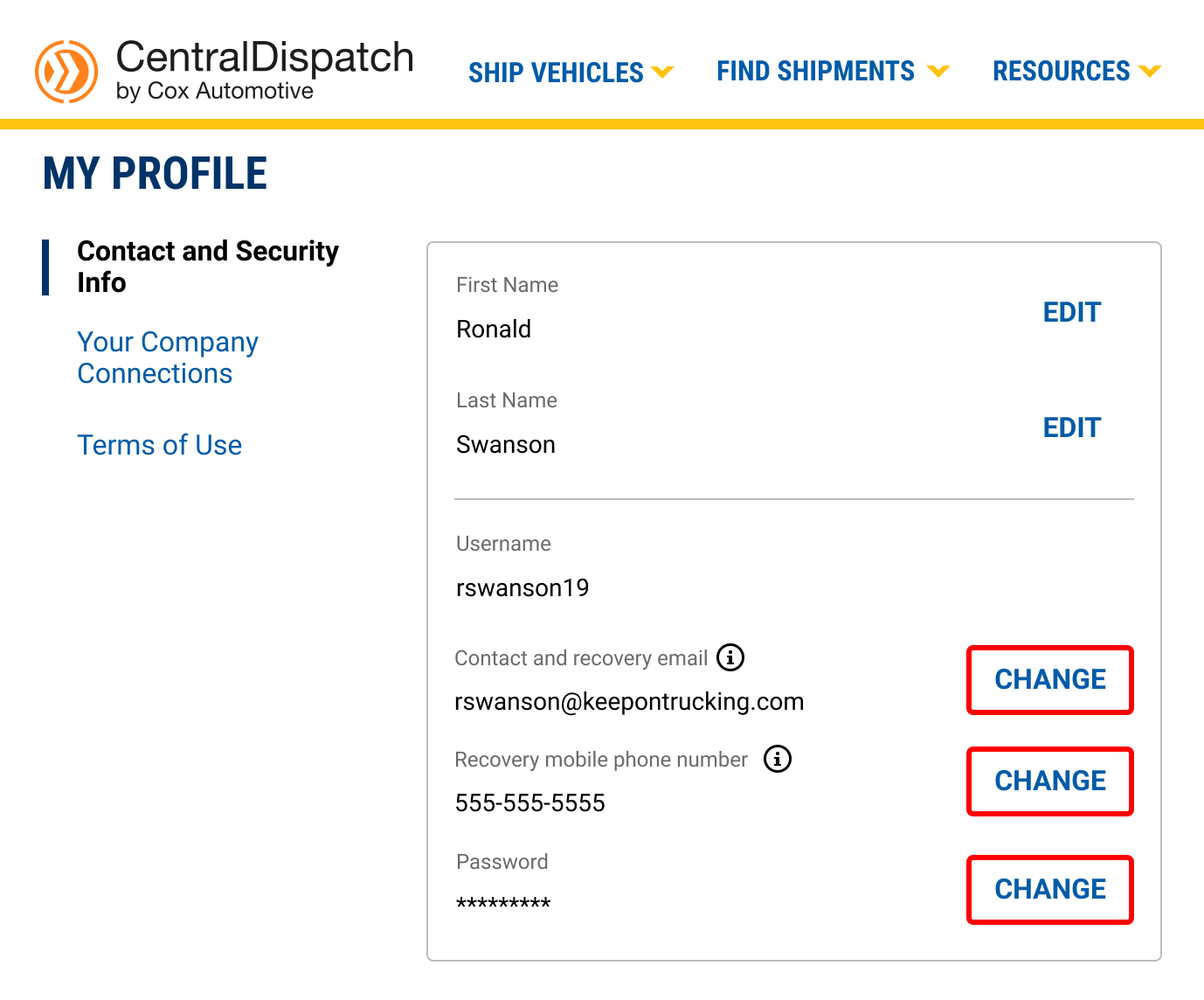The image size is (1204, 1000).
Task: Expand the Resources dropdown arrow
Action: point(1150,72)
